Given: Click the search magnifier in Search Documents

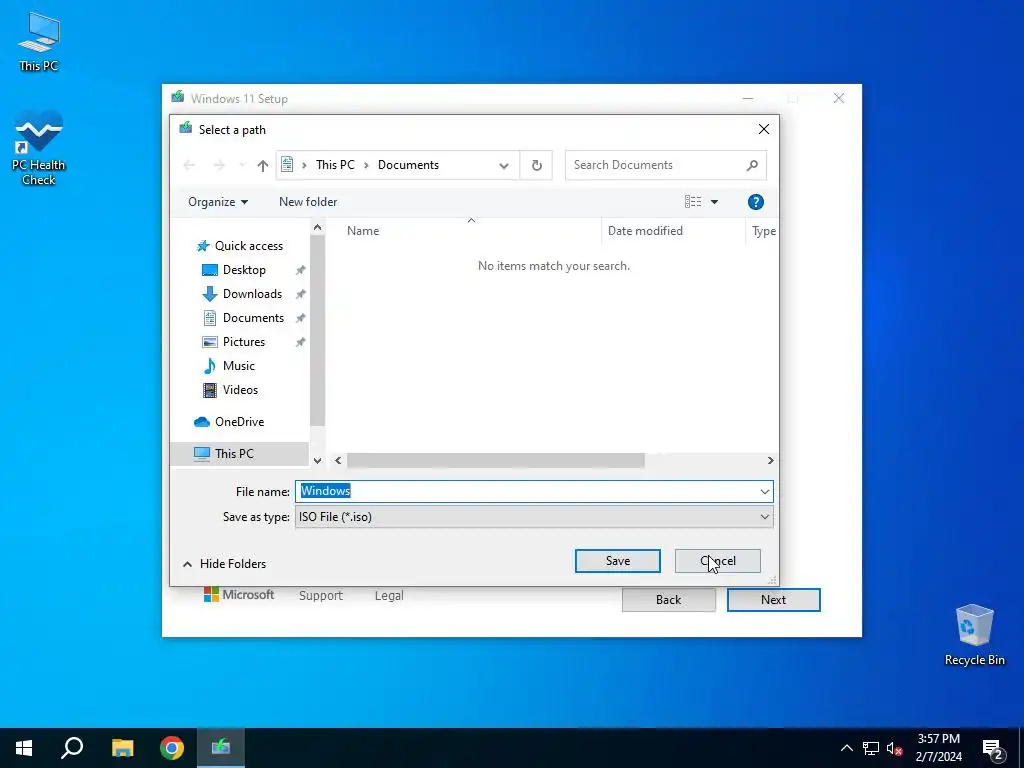Looking at the screenshot, I should pos(752,165).
